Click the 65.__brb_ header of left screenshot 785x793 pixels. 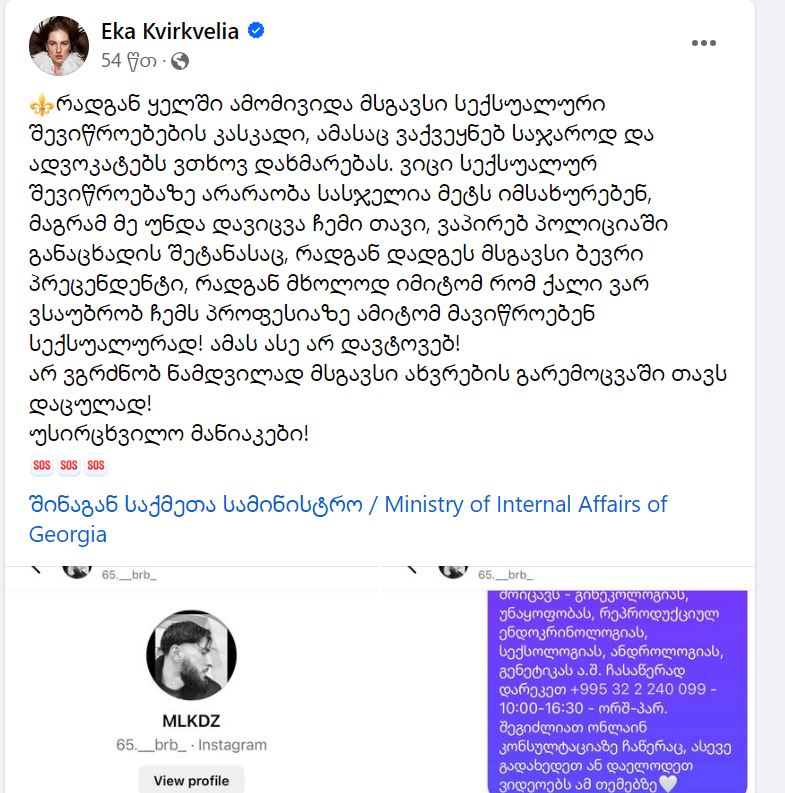(129, 575)
